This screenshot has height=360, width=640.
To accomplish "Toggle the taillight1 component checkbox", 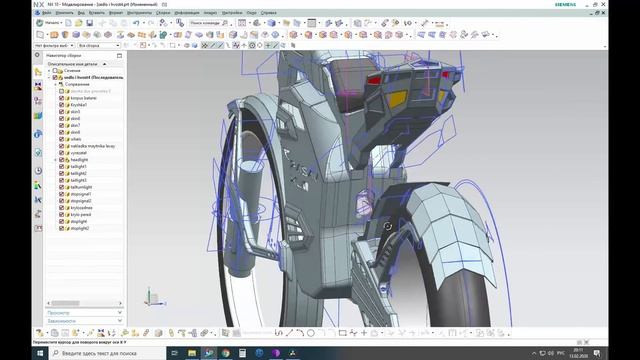I will coord(62,167).
